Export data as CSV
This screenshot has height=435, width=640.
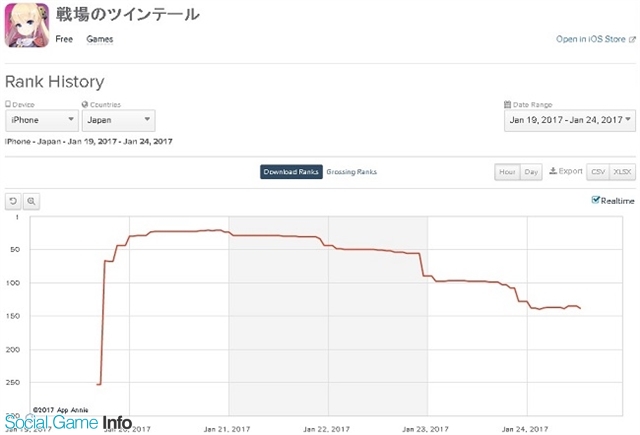[598, 172]
